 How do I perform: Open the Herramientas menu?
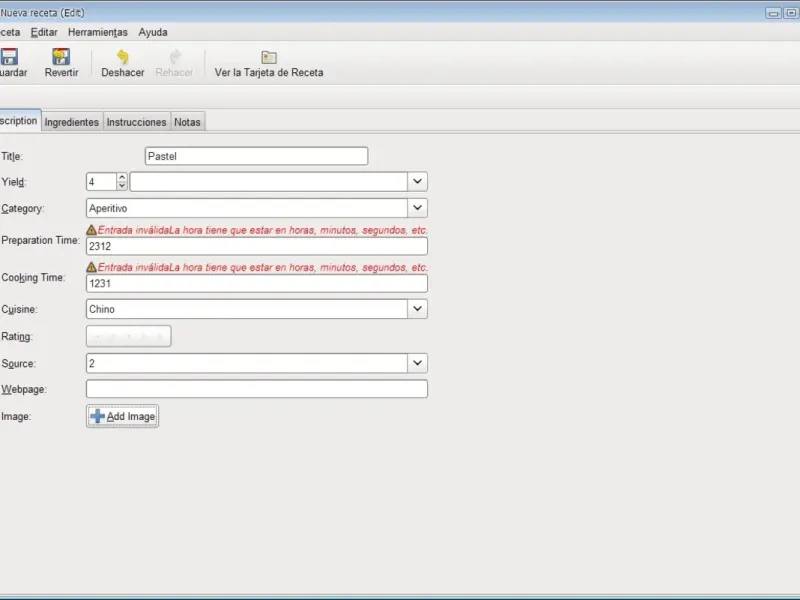pyautogui.click(x=97, y=32)
